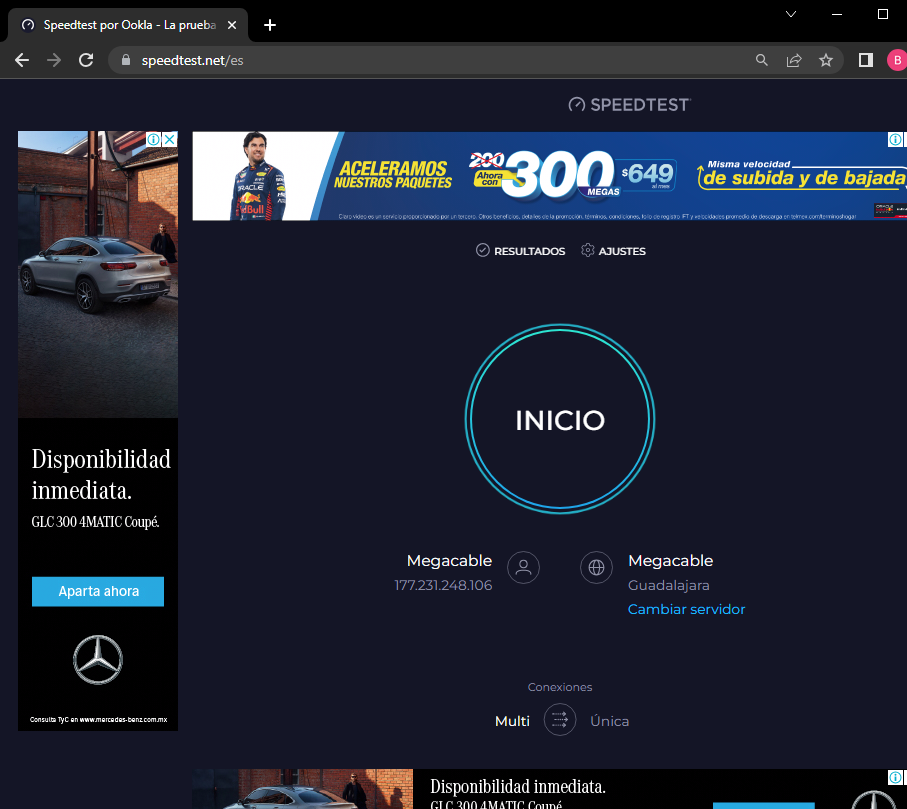The image size is (907, 809).
Task: Open the zoom magnifier icon in address bar
Action: pyautogui.click(x=761, y=60)
